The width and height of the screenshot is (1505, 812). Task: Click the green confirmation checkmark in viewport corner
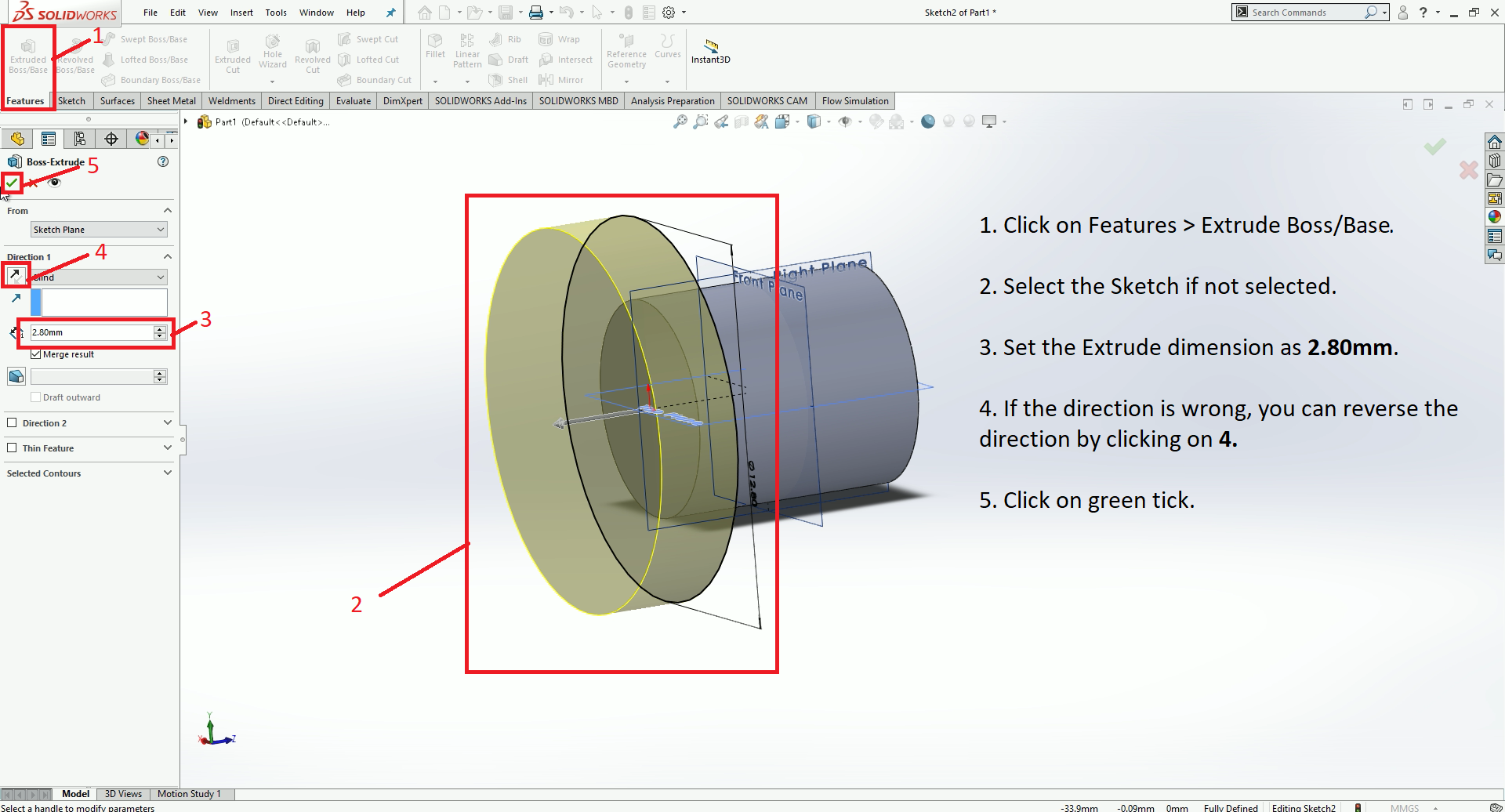[1435, 147]
